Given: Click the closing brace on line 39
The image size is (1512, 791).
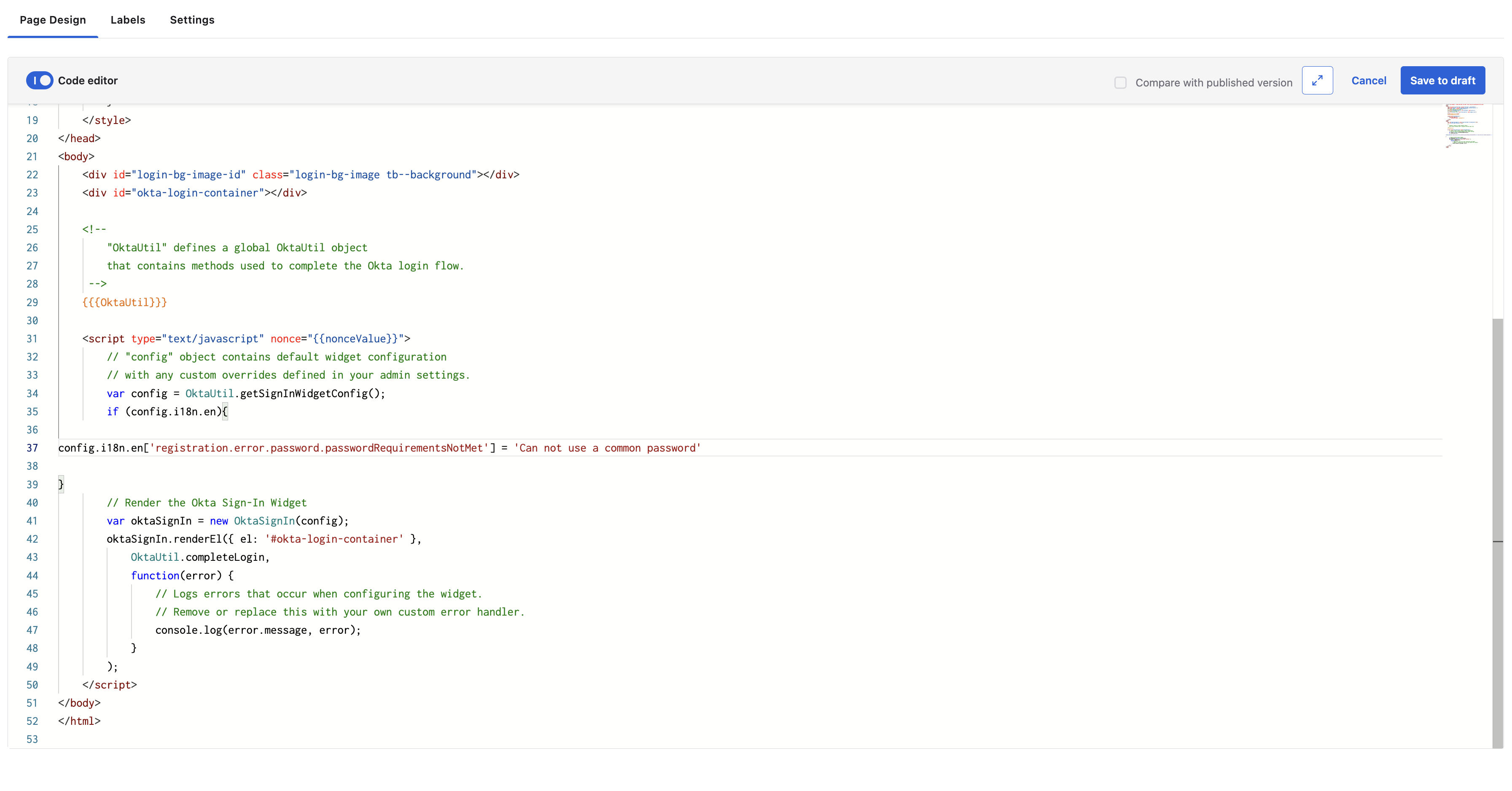Looking at the screenshot, I should tap(61, 485).
